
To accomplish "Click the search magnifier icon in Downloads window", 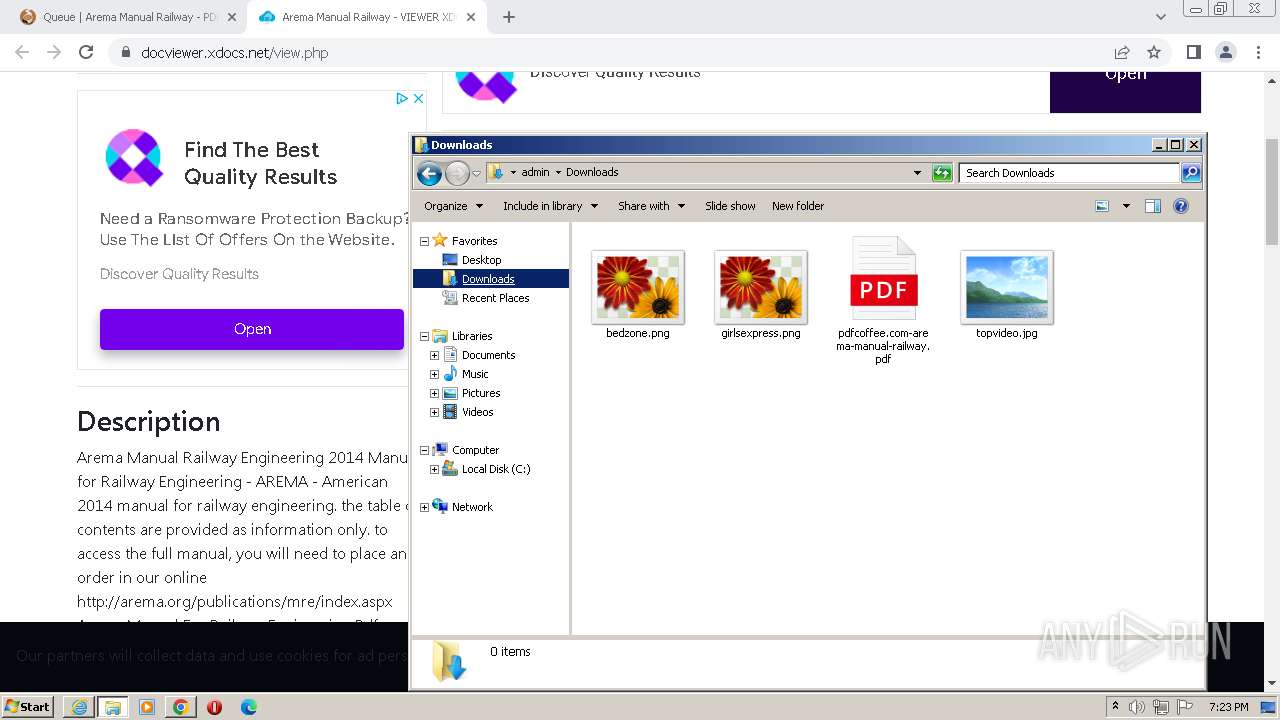I will pyautogui.click(x=1191, y=173).
